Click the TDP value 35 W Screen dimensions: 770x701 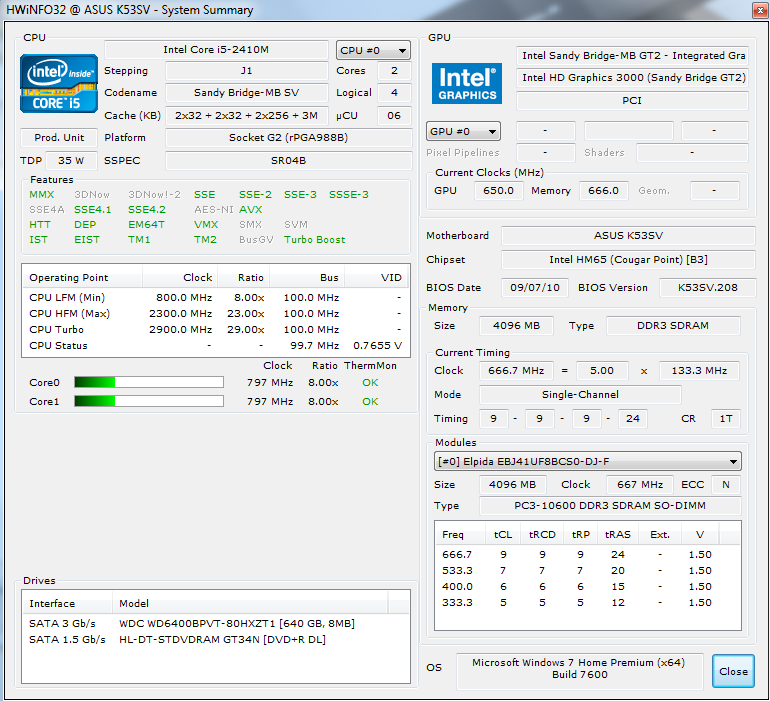tap(71, 161)
